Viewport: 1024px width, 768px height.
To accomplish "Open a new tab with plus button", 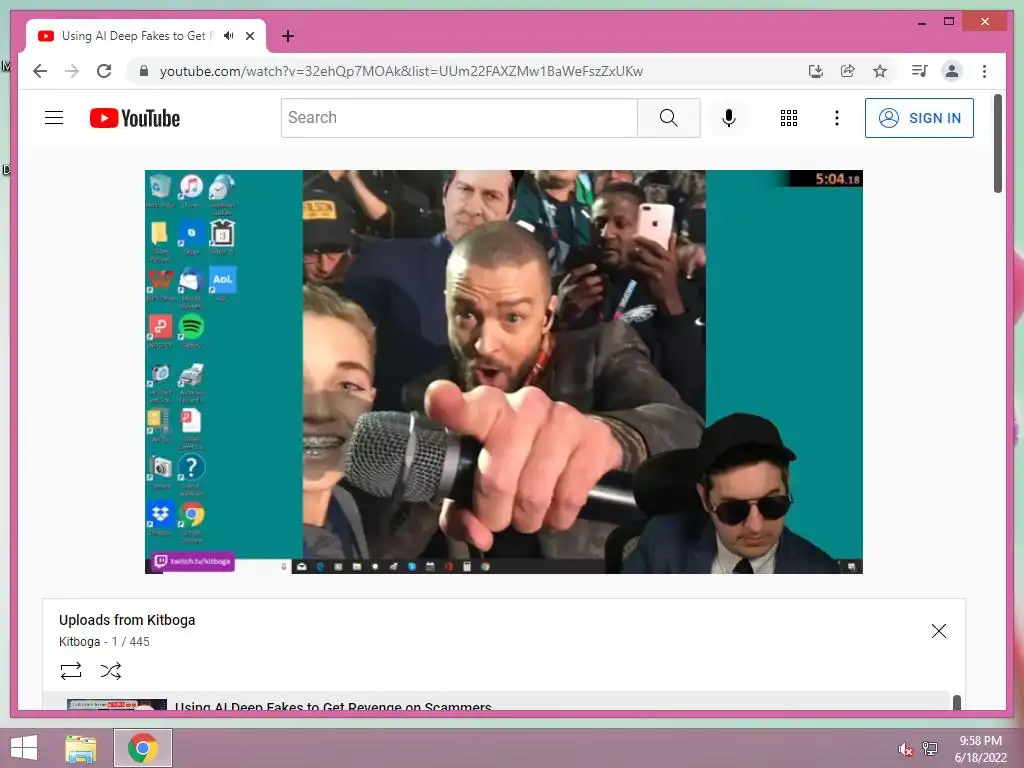I will pyautogui.click(x=288, y=36).
